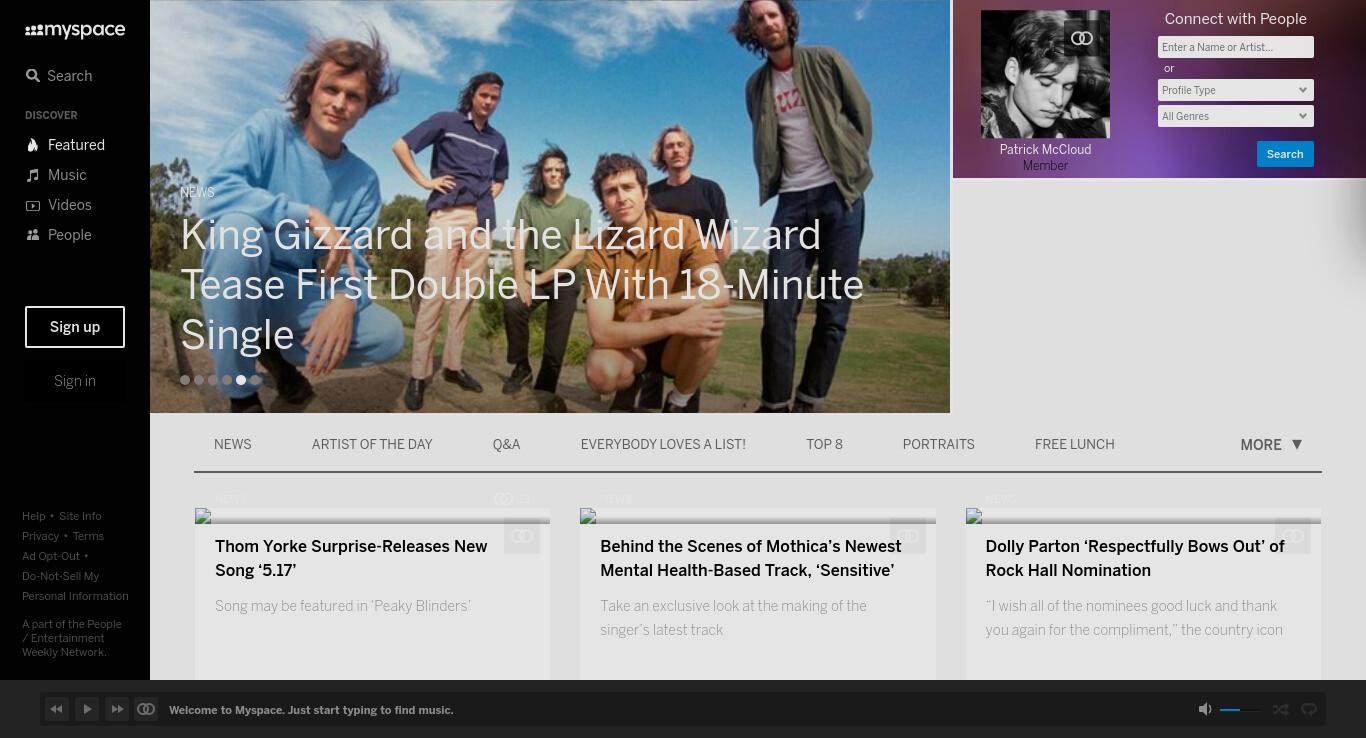Screen dimensions: 1366x738
Task: Click the connect icon on Patrick McCloud's photo
Action: click(1082, 39)
